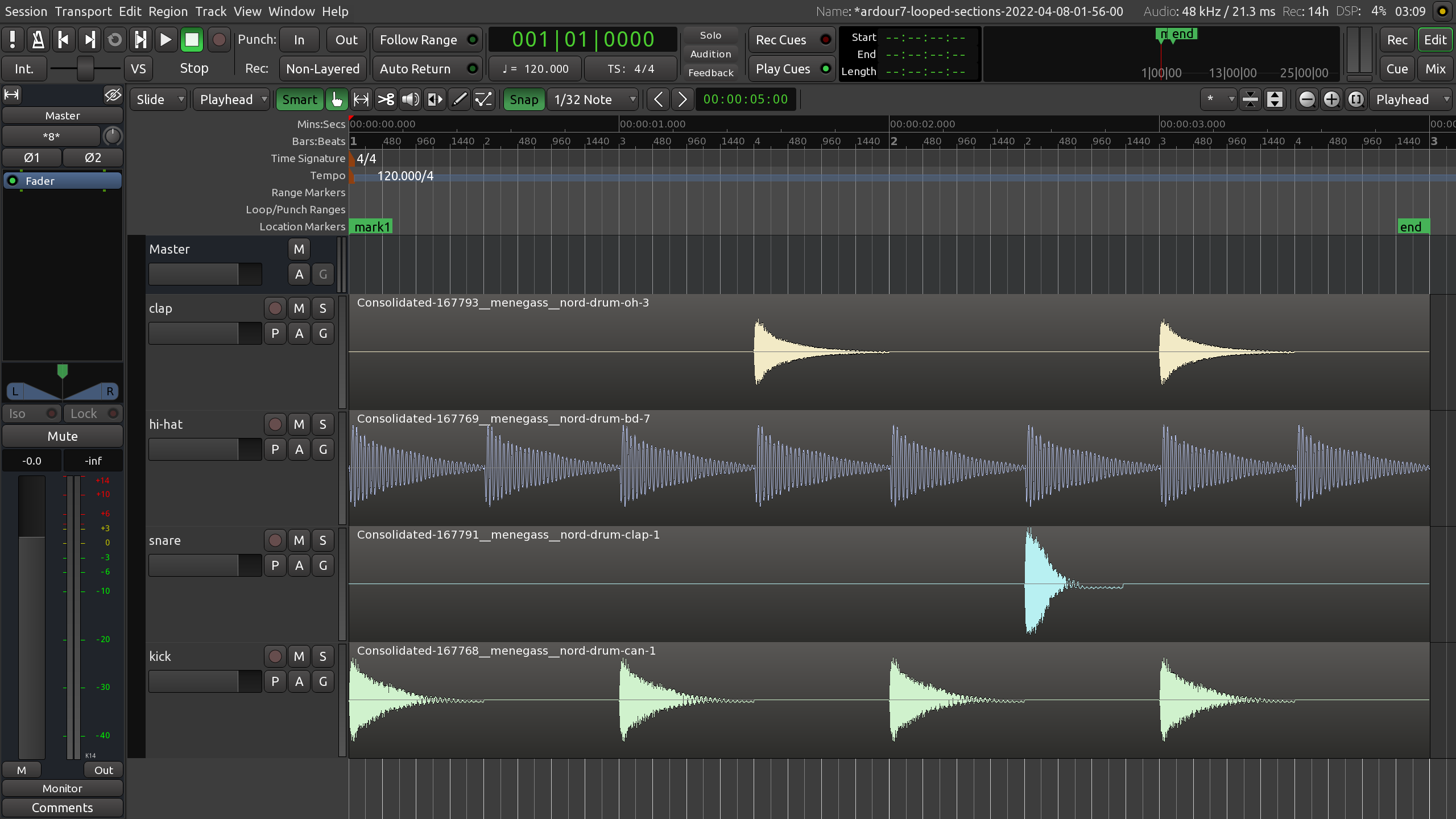Image resolution: width=1456 pixels, height=819 pixels.
Task: Click the tempo 120.000 field
Action: pos(535,69)
